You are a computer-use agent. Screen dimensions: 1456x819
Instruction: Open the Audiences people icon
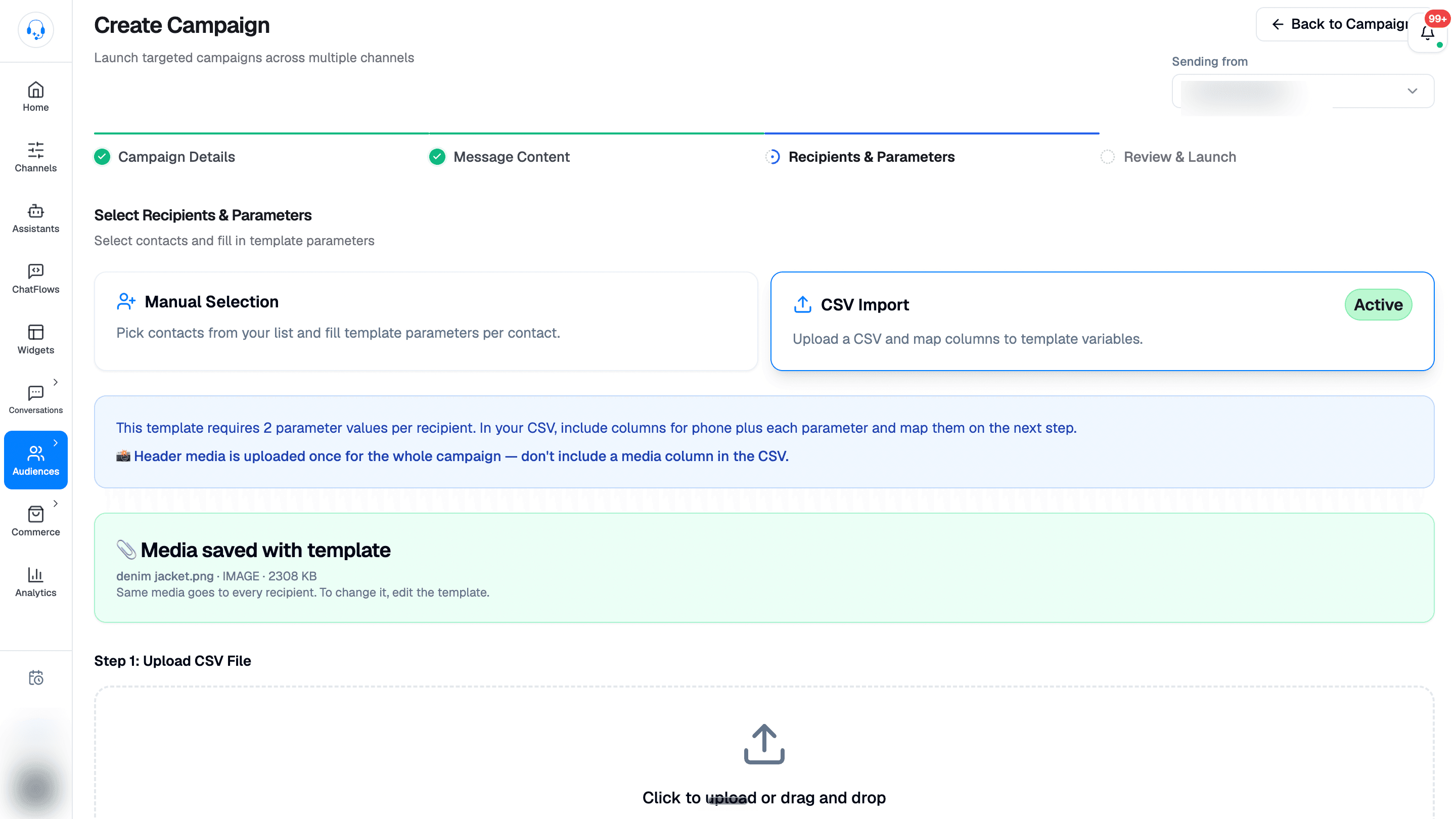[35, 453]
